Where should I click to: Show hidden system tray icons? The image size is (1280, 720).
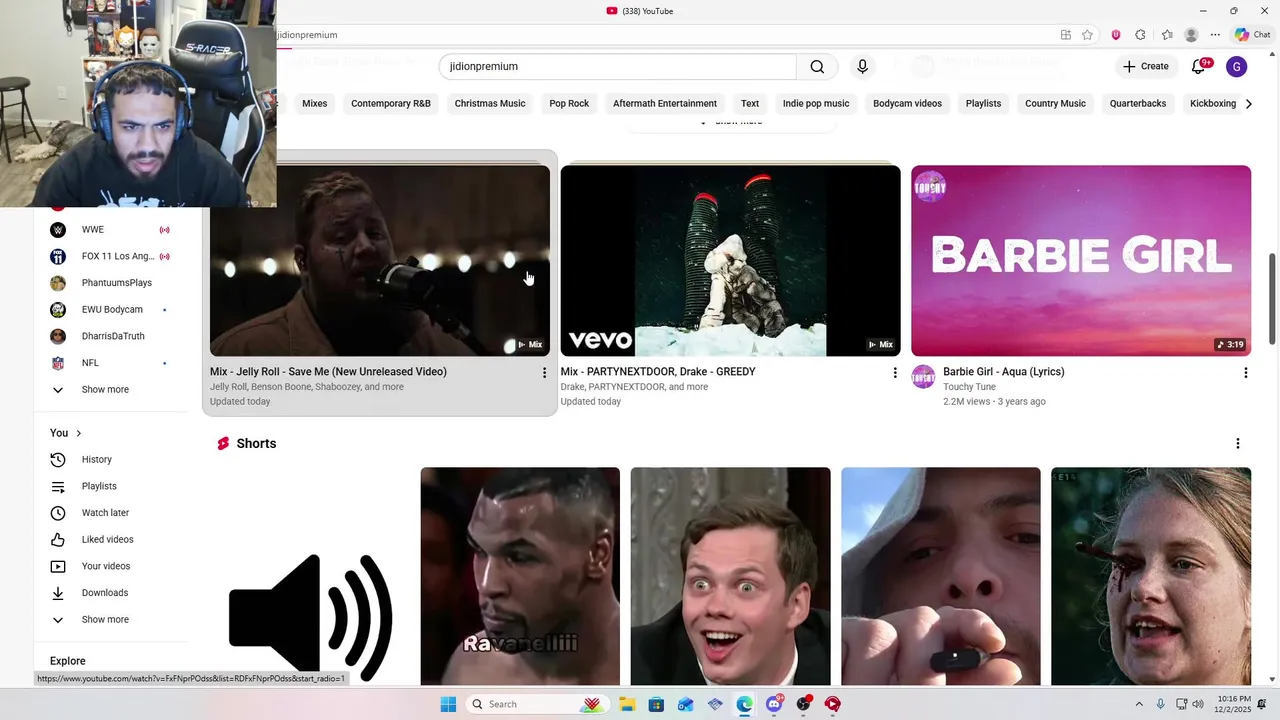pos(1138,704)
